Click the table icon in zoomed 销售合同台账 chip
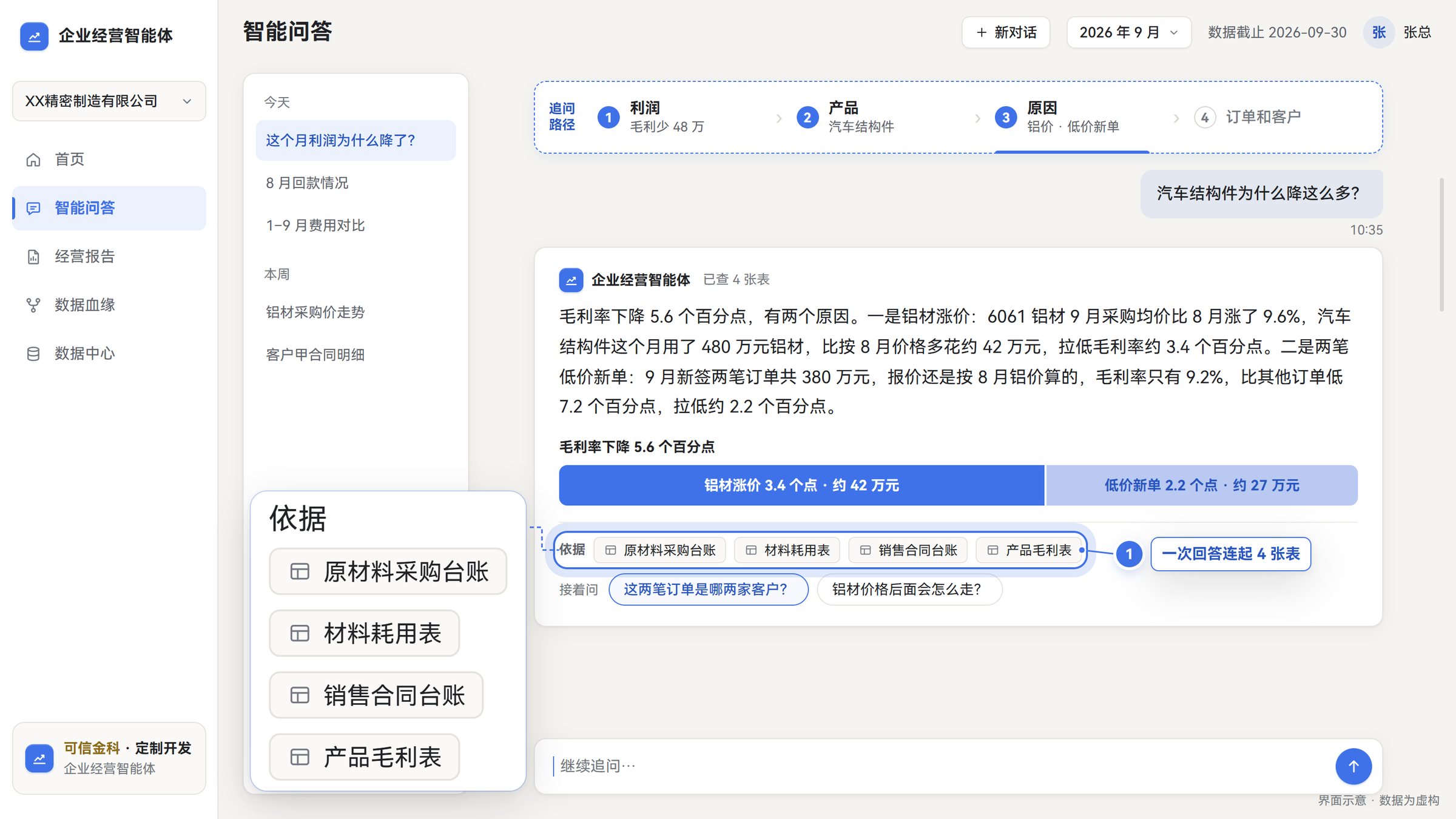Screen dimensions: 1456x819 click(300, 695)
